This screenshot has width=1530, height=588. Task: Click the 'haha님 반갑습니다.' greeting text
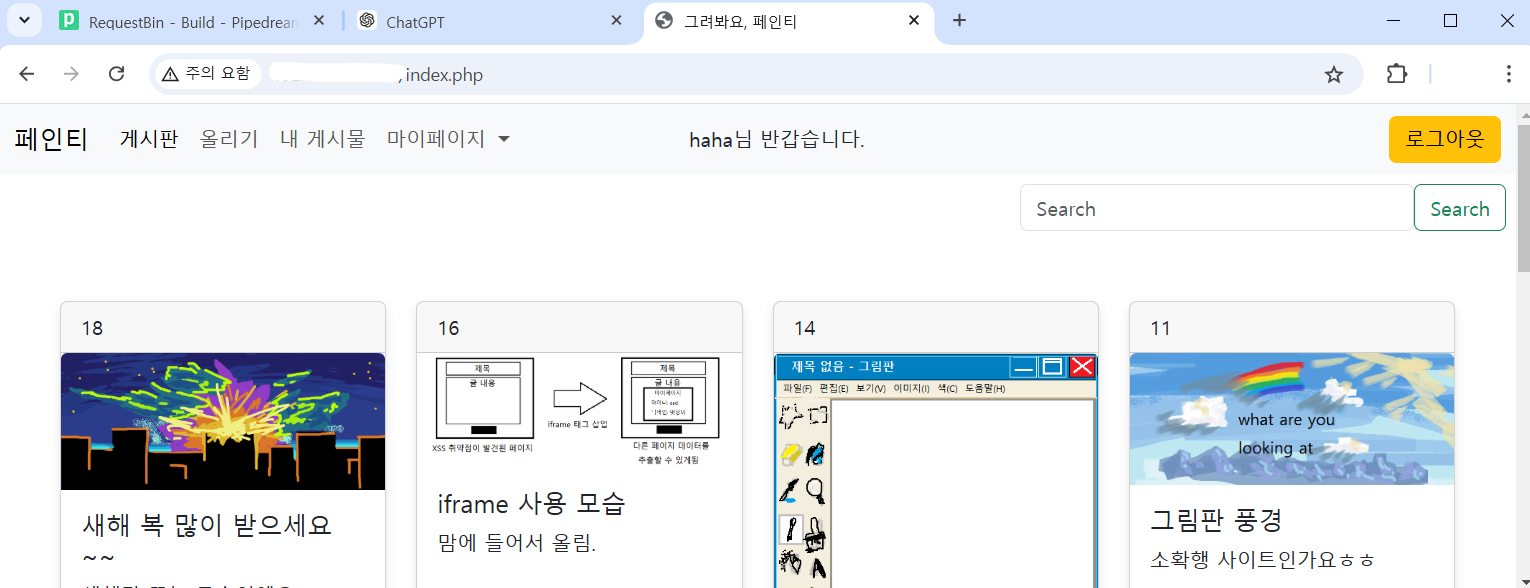777,140
